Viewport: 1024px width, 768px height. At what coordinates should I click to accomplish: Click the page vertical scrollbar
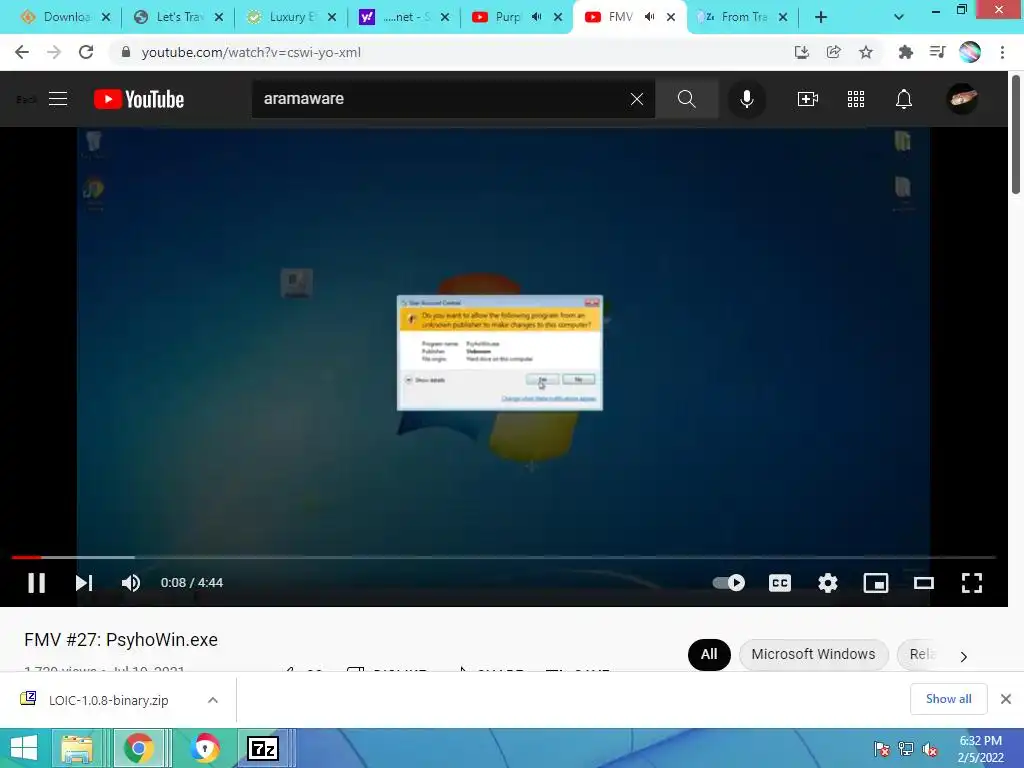(1016, 134)
